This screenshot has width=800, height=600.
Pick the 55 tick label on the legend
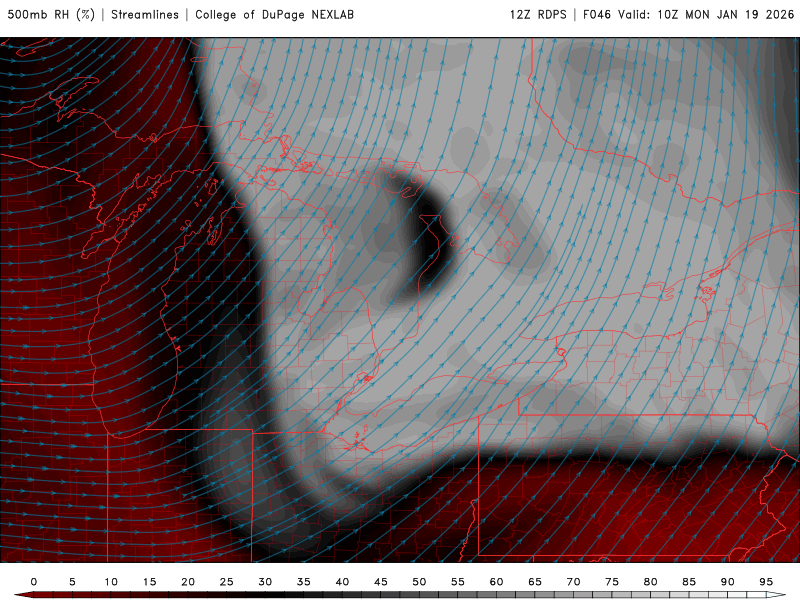point(458,582)
